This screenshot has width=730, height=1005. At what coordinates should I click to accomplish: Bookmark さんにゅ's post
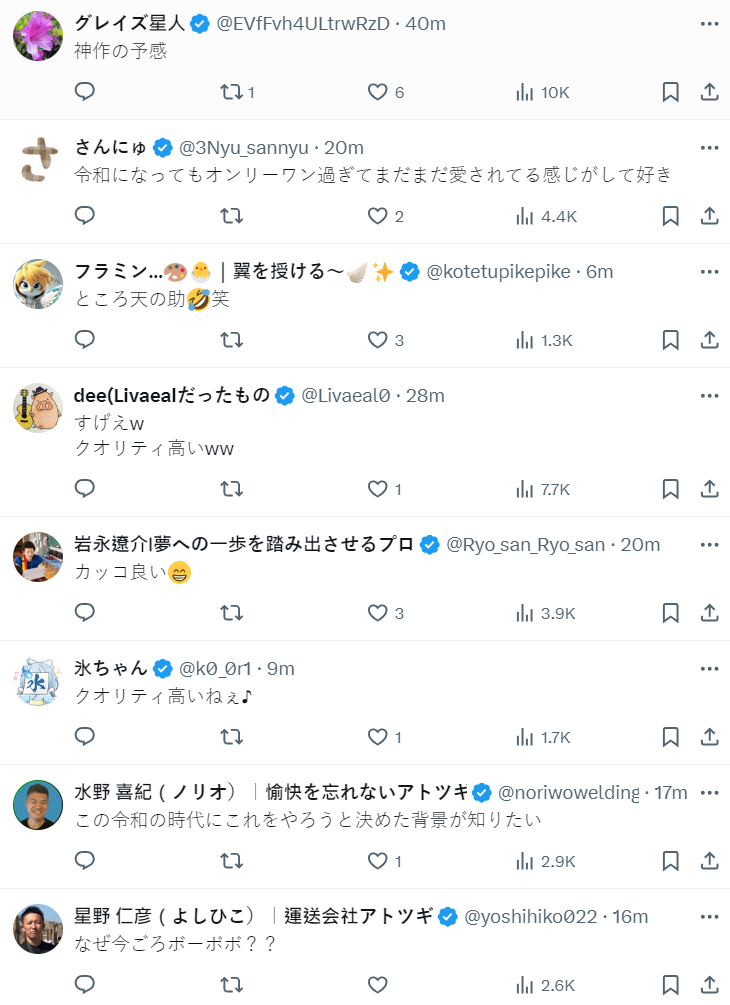[671, 216]
